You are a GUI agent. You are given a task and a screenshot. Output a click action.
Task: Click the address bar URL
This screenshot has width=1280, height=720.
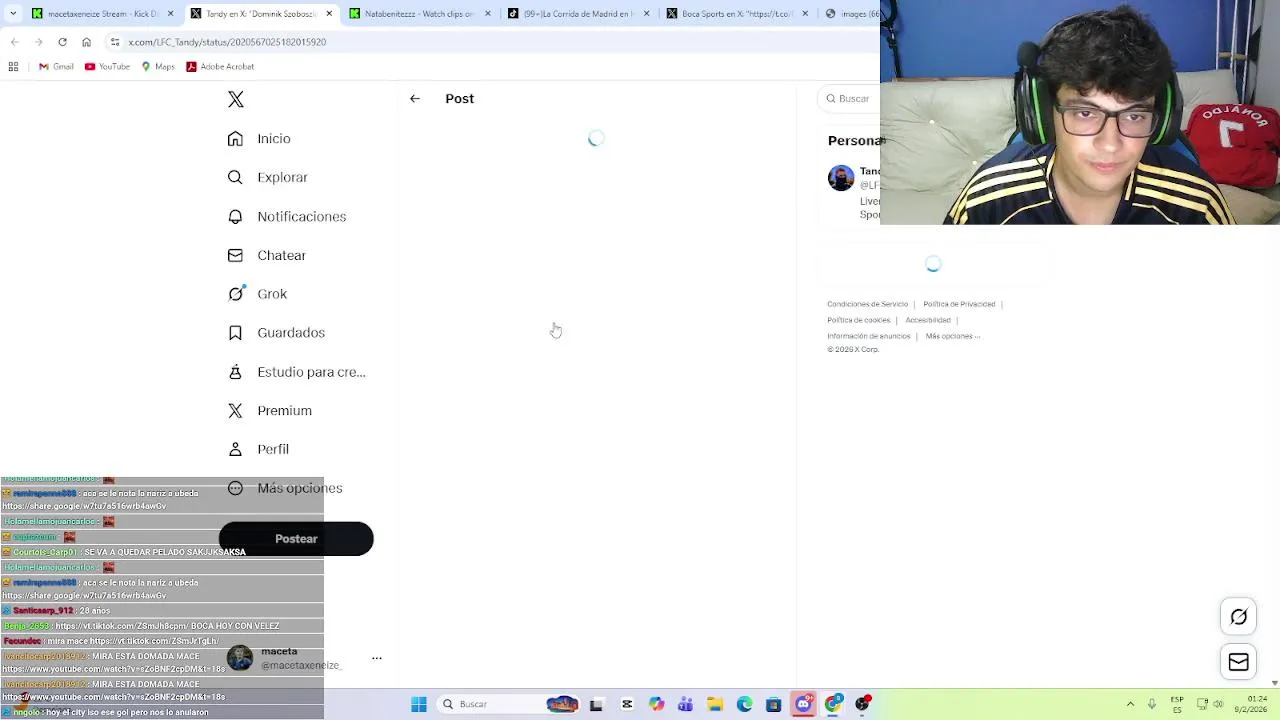tap(227, 42)
